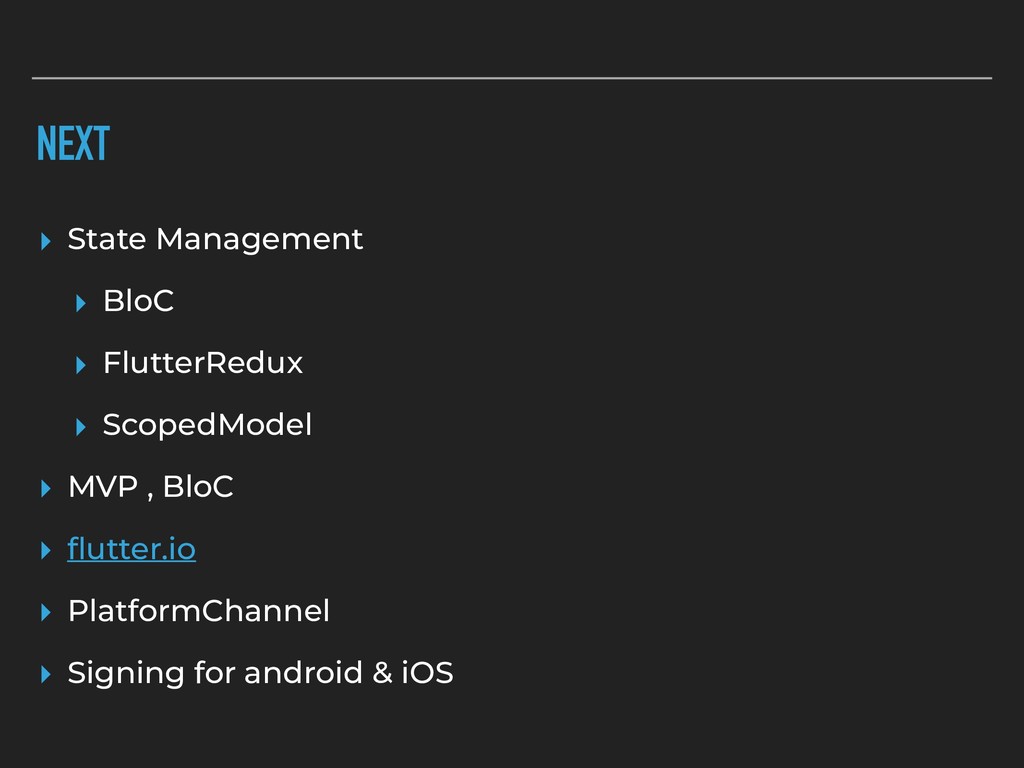Click the horizontal divider line above the title

[x=512, y=78]
